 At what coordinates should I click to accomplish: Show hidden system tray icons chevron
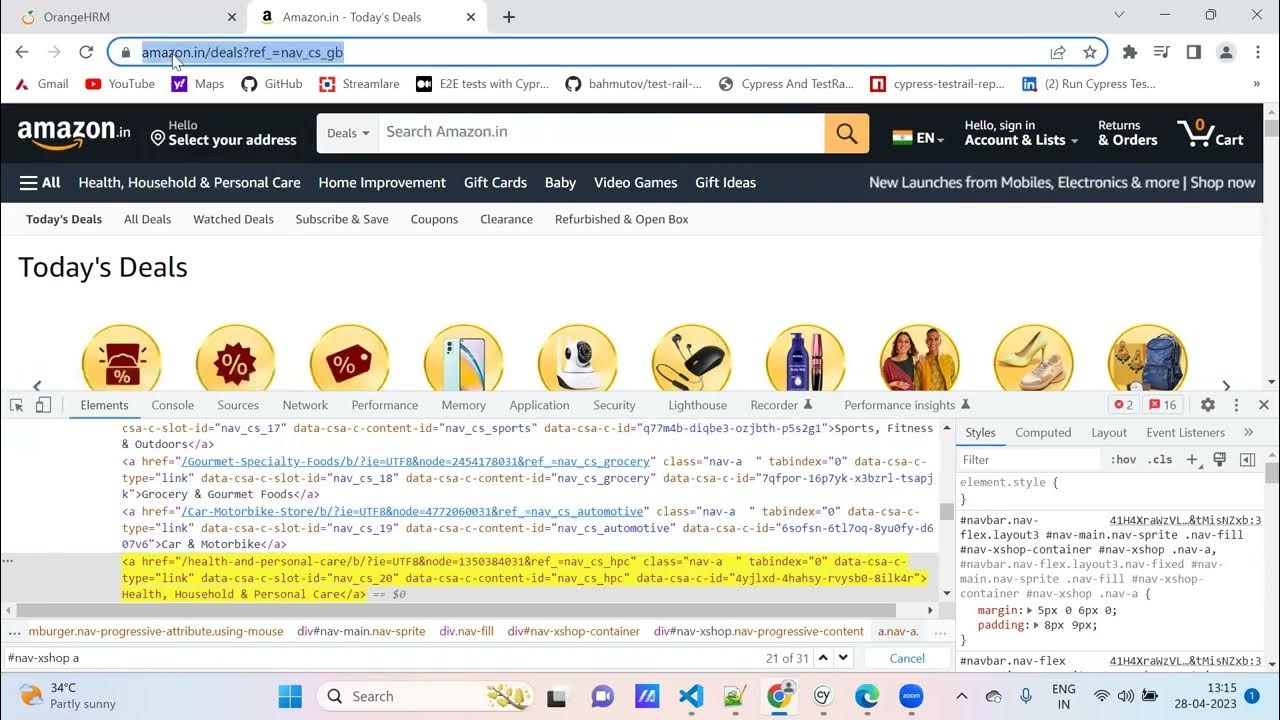pos(962,696)
